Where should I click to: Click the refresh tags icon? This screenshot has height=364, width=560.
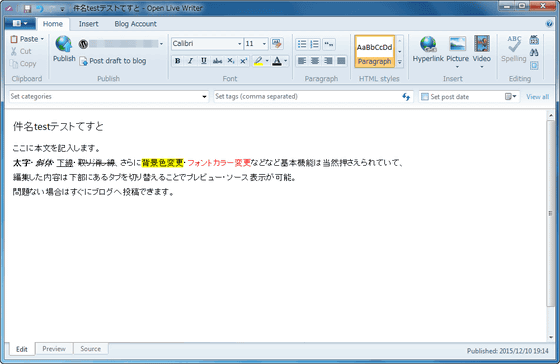(x=406, y=96)
